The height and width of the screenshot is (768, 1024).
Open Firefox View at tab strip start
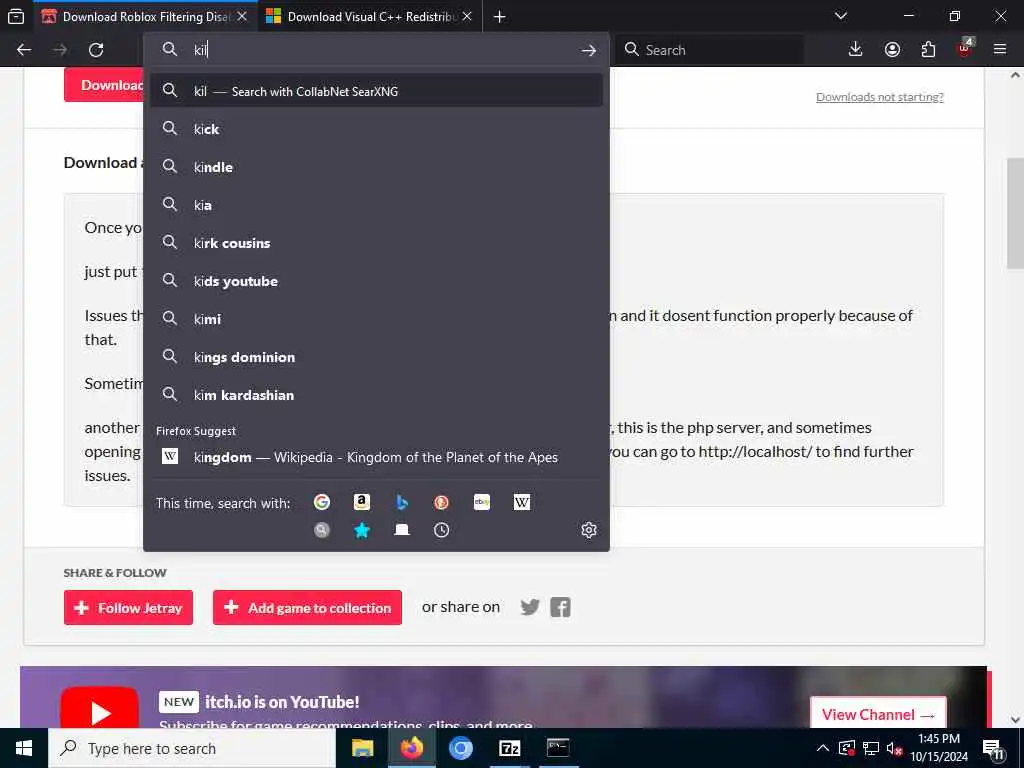(x=16, y=16)
